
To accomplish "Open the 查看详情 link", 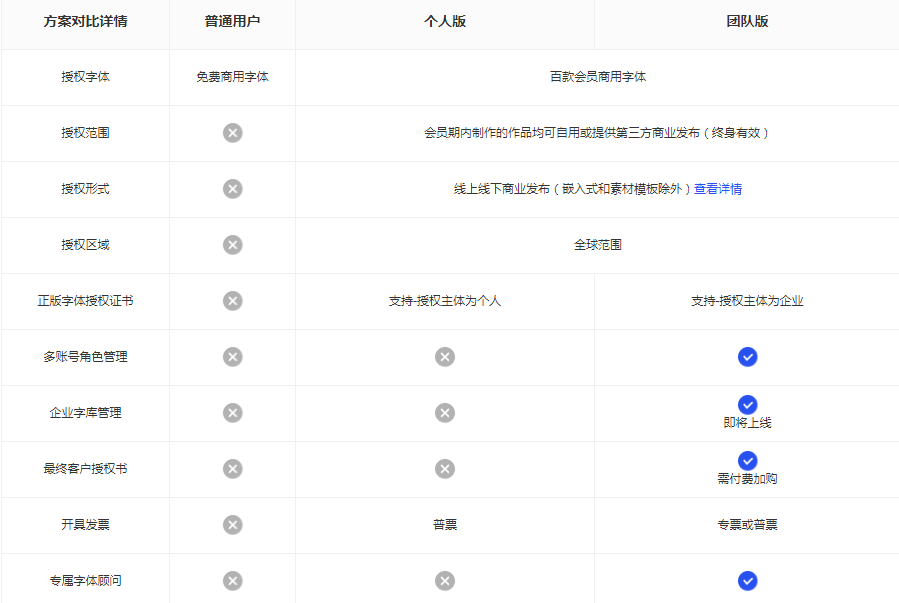I will [718, 189].
